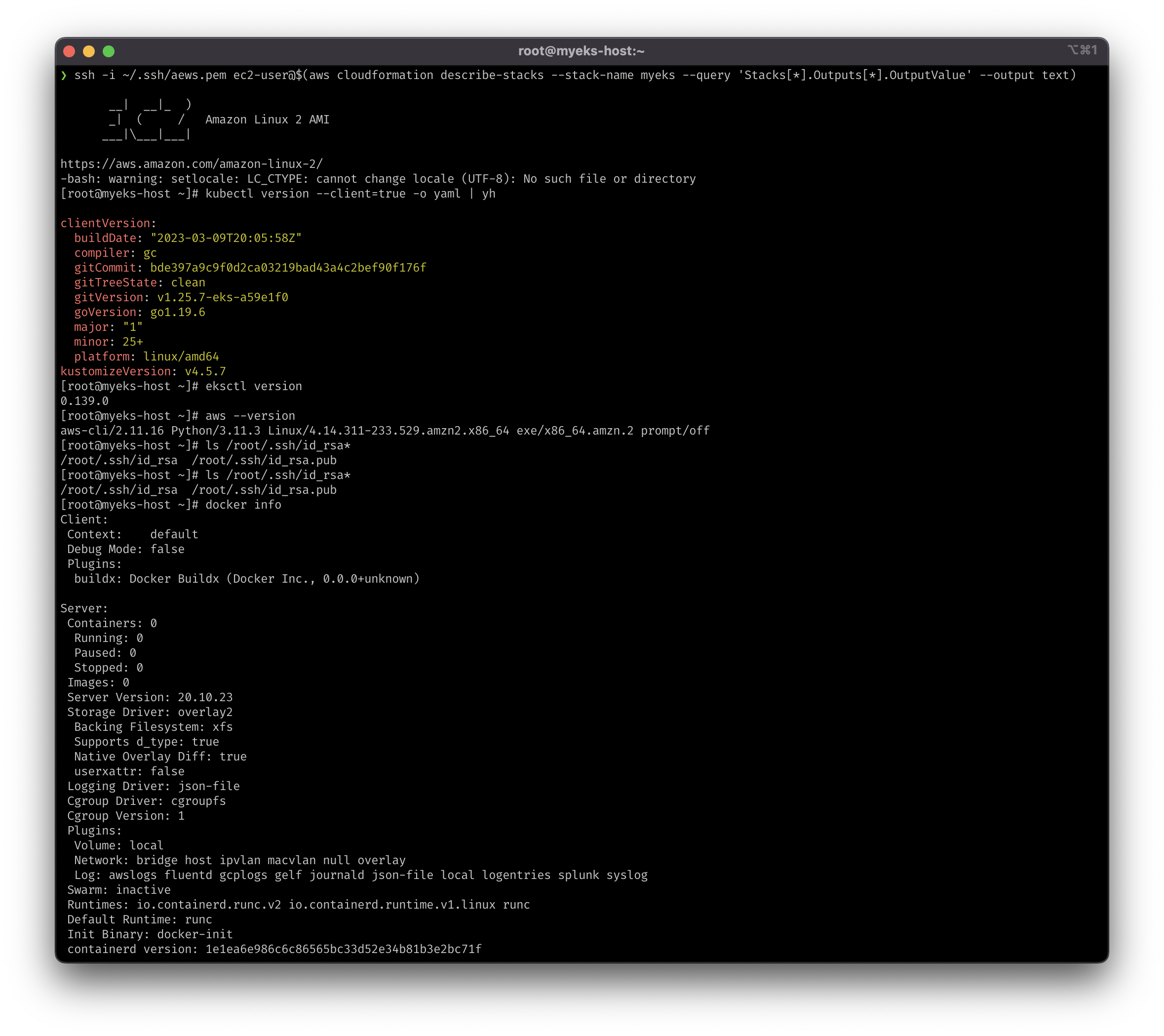
Task: Click the Amazon Linux 2 AMI banner text
Action: (x=267, y=120)
